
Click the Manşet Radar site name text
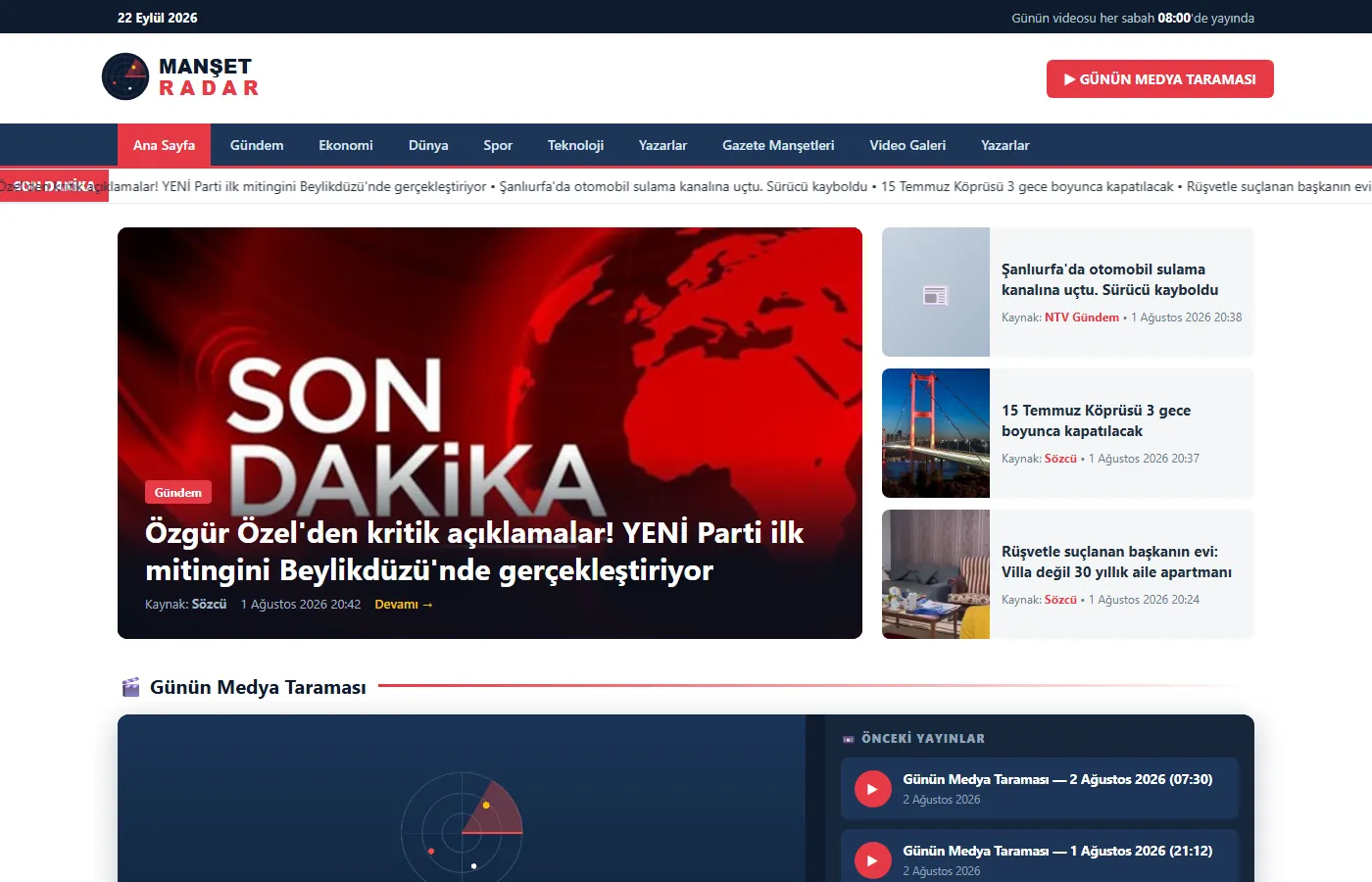tap(209, 77)
